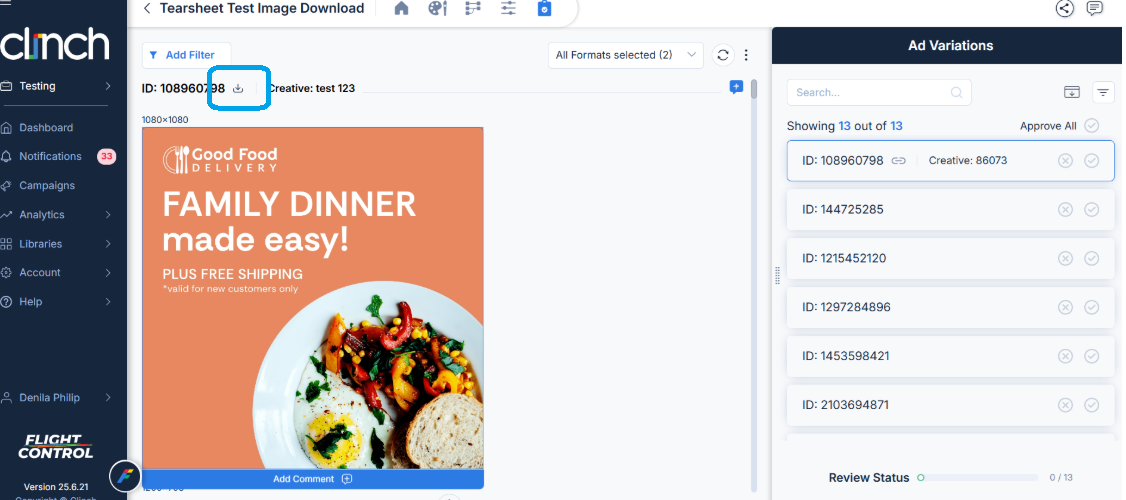Expand the Denila Philip user menu
1126x500 pixels.
point(108,397)
